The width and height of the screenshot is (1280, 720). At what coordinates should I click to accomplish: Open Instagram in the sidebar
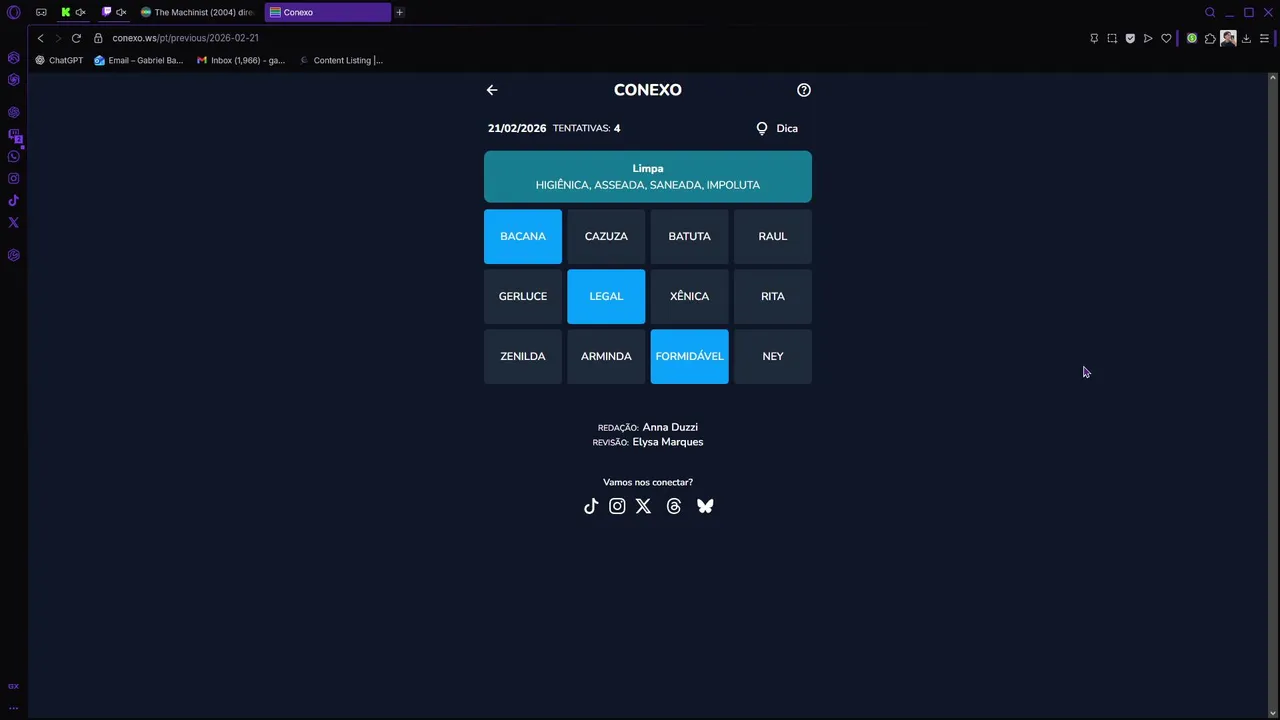point(14,178)
